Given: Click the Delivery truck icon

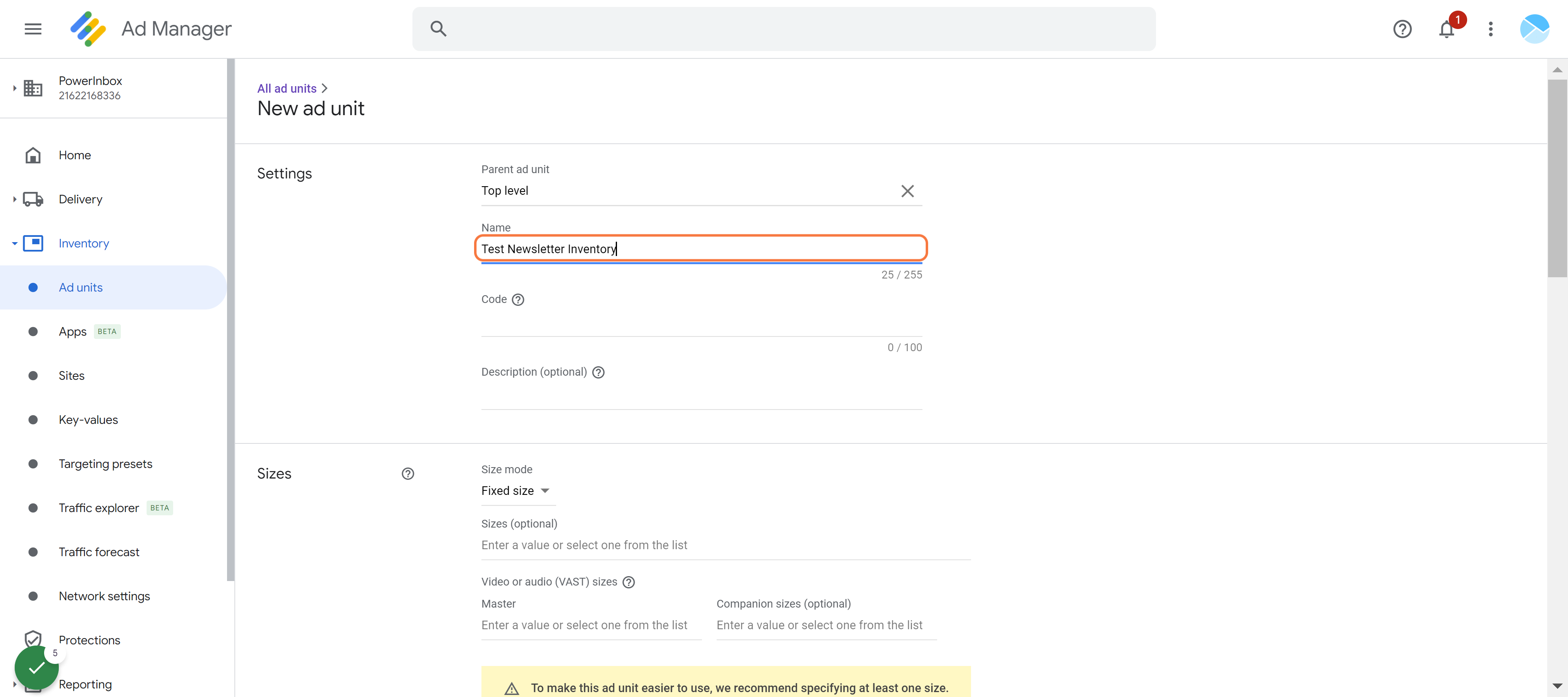Looking at the screenshot, I should tap(33, 199).
